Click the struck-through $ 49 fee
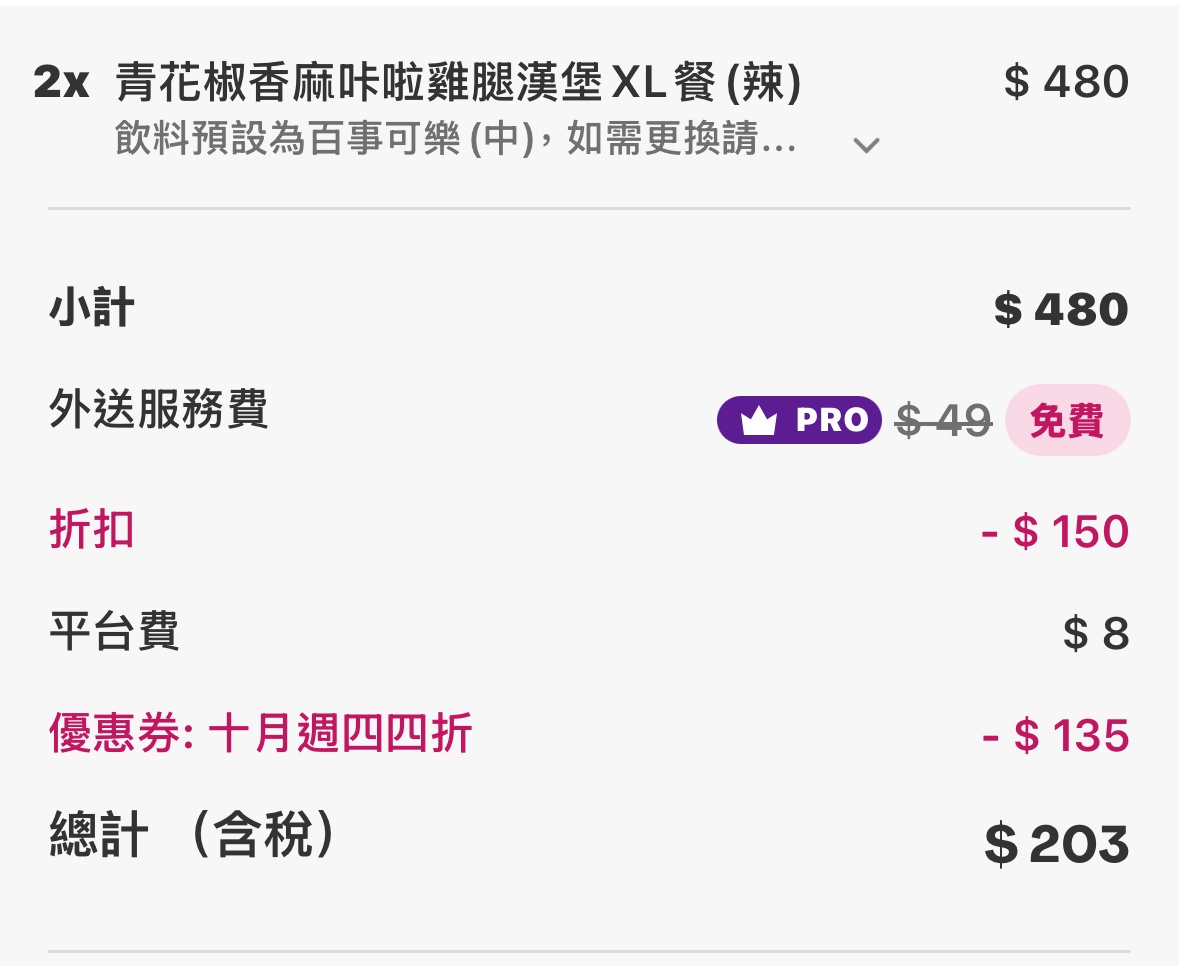Image resolution: width=1179 pixels, height=966 pixels. [943, 421]
